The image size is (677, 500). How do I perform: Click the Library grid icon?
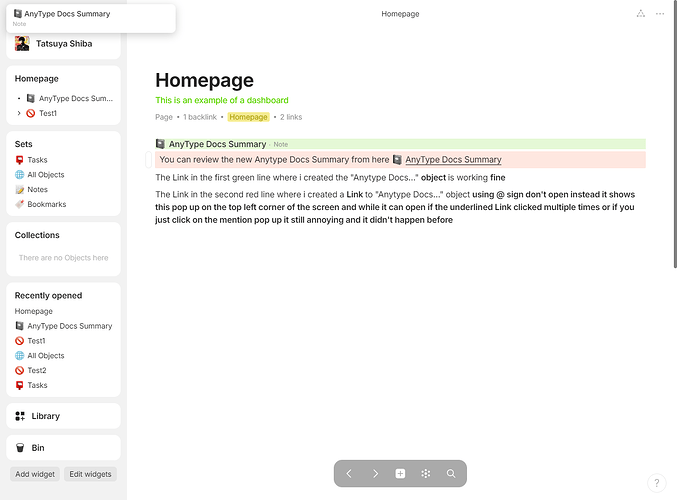(20, 416)
